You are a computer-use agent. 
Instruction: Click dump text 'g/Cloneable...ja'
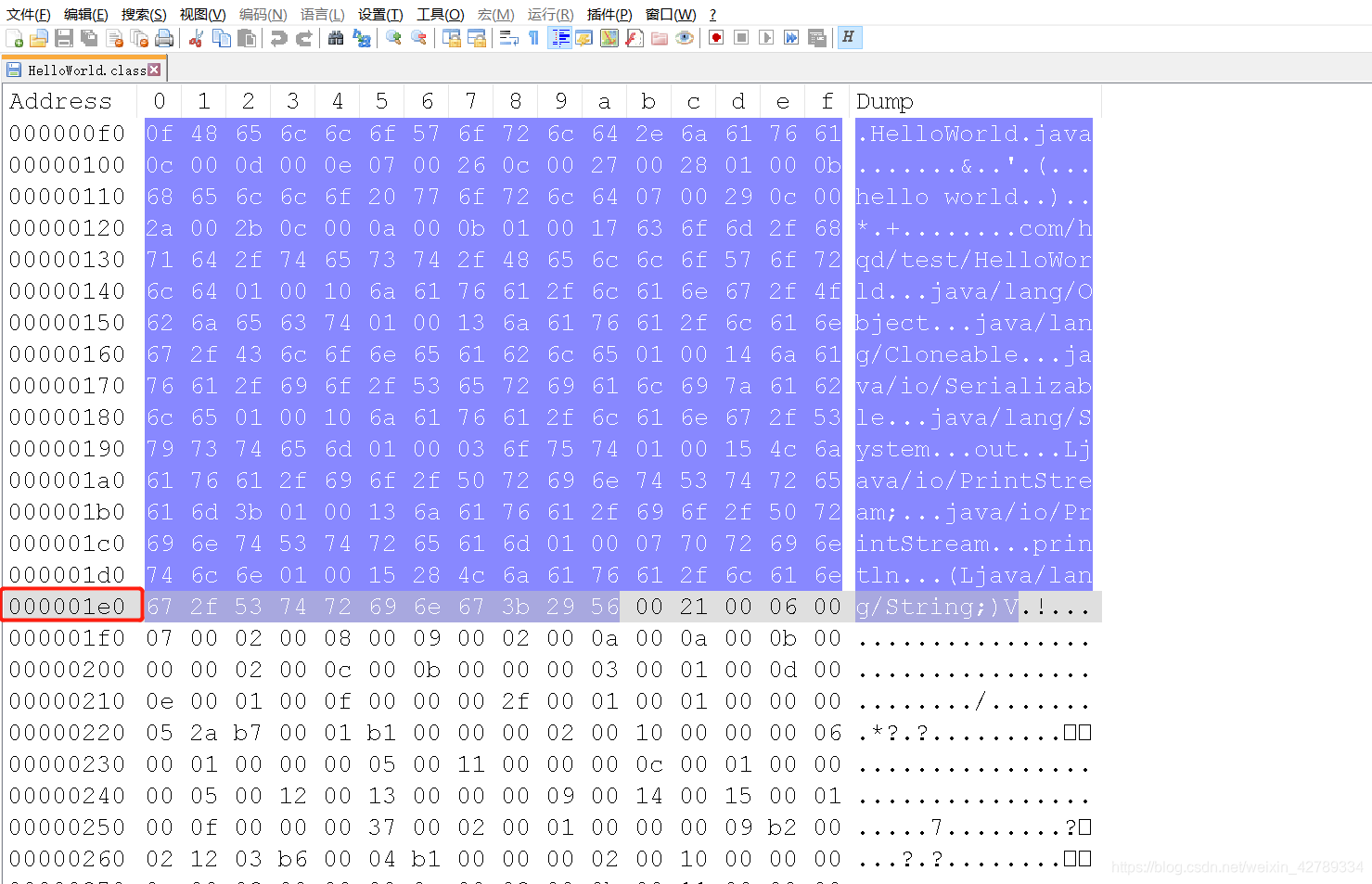point(974,354)
